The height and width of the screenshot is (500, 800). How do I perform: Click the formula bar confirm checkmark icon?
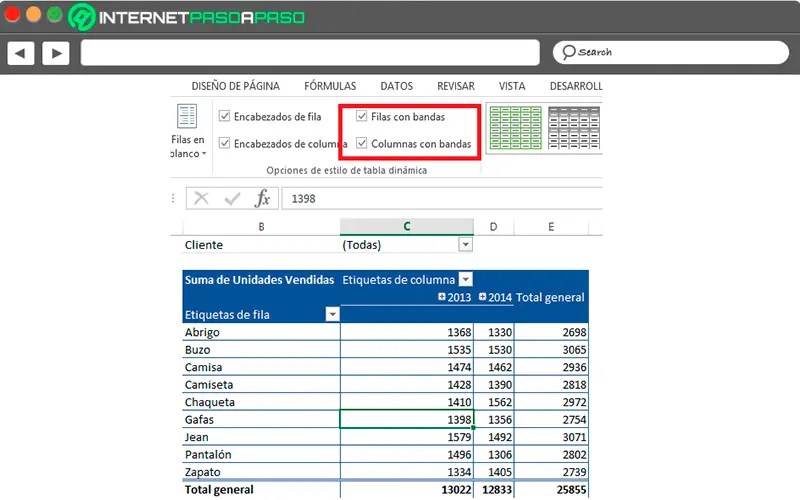(232, 198)
